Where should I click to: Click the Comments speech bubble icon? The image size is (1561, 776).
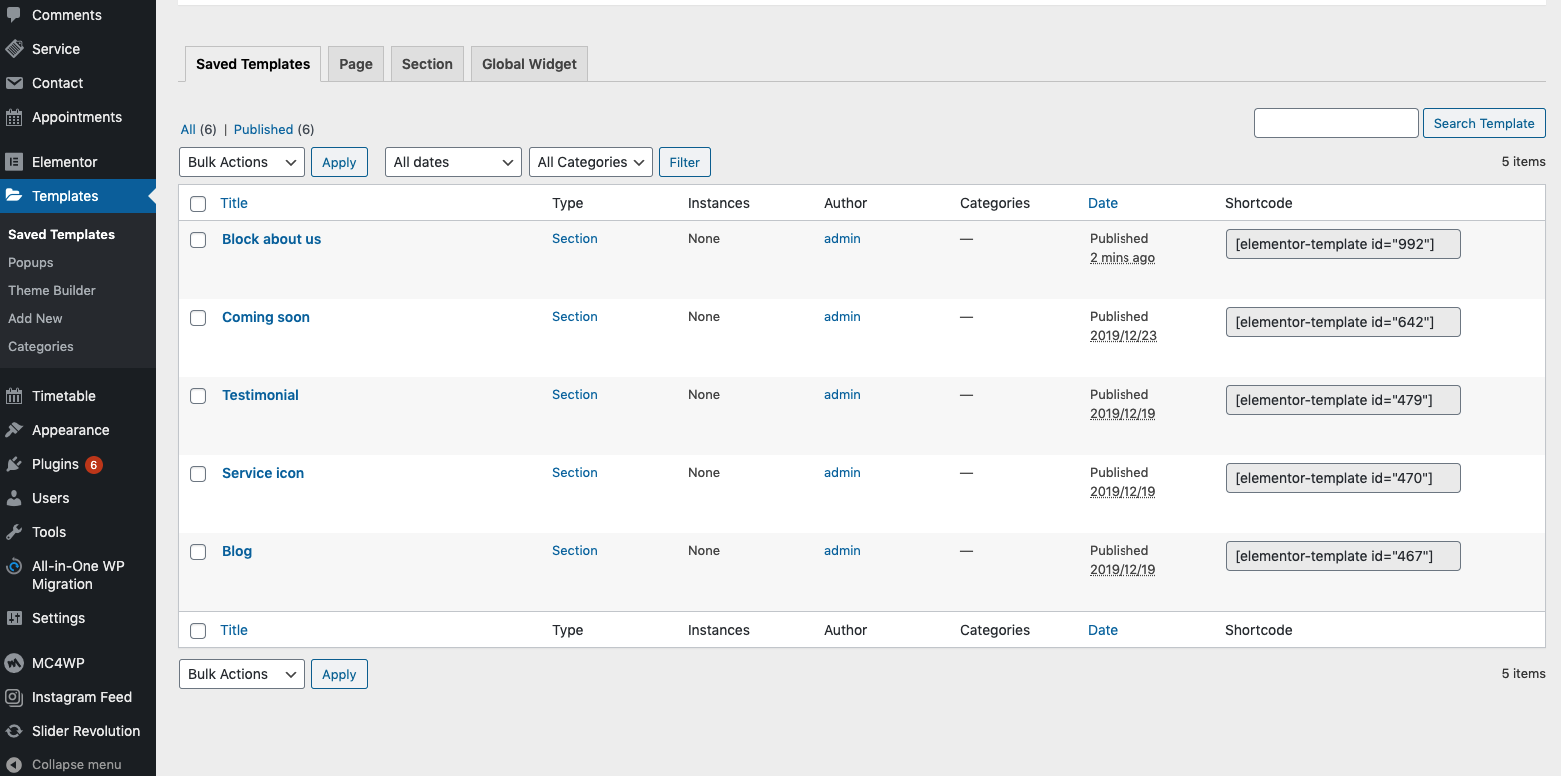coord(14,15)
